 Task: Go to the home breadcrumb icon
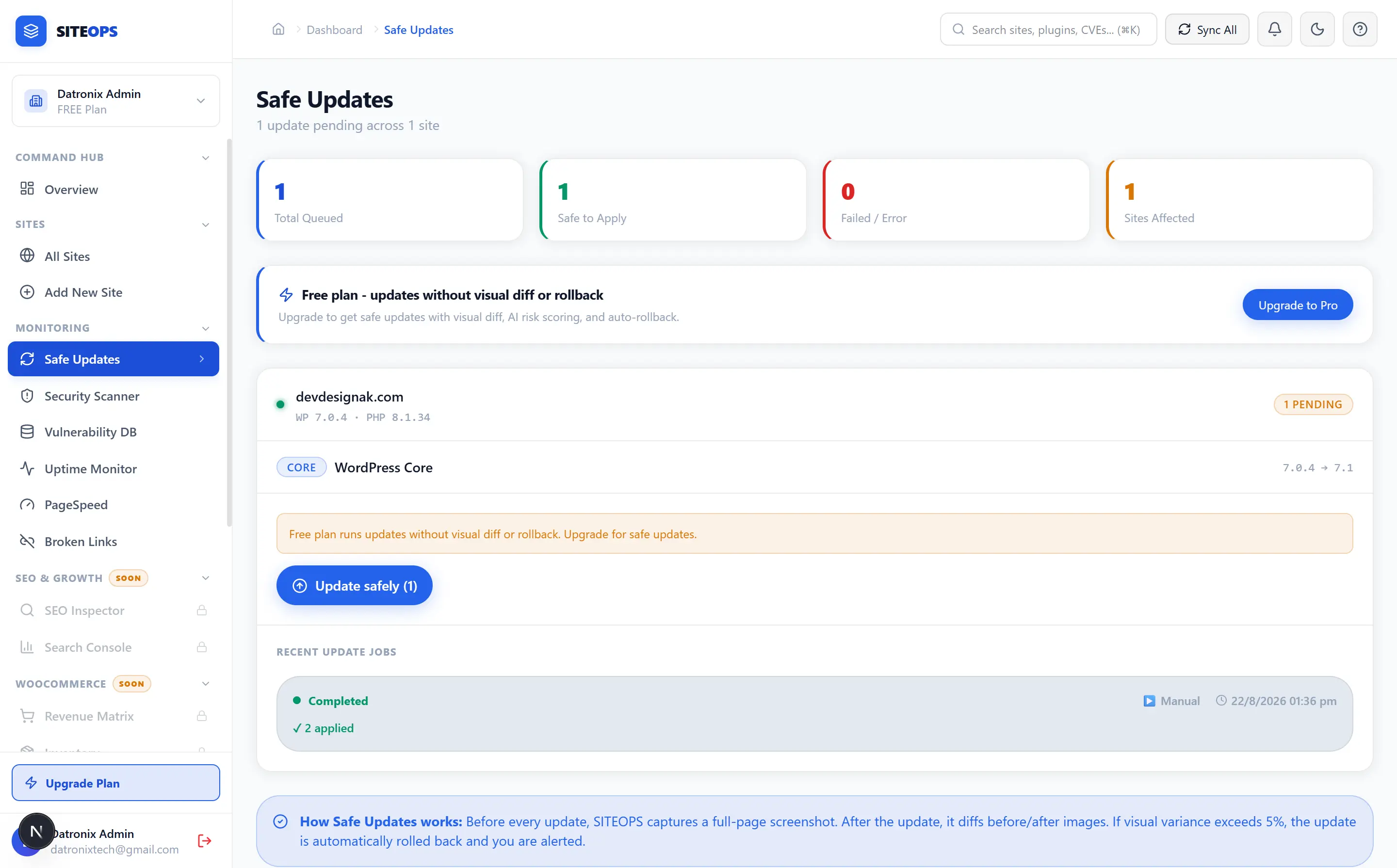tap(278, 29)
